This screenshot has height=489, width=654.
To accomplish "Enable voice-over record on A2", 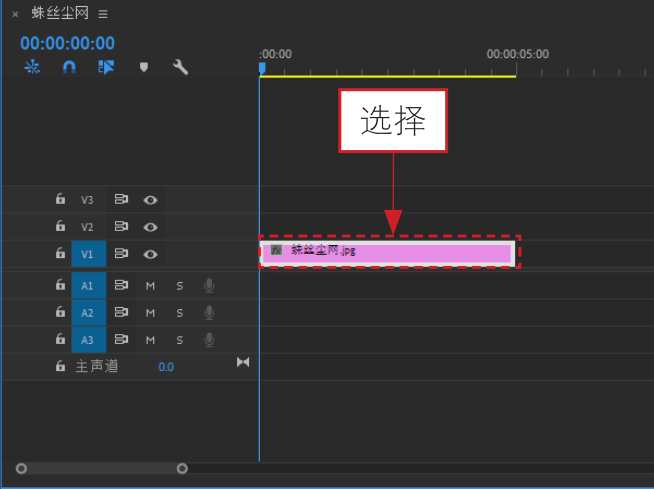I will point(209,313).
